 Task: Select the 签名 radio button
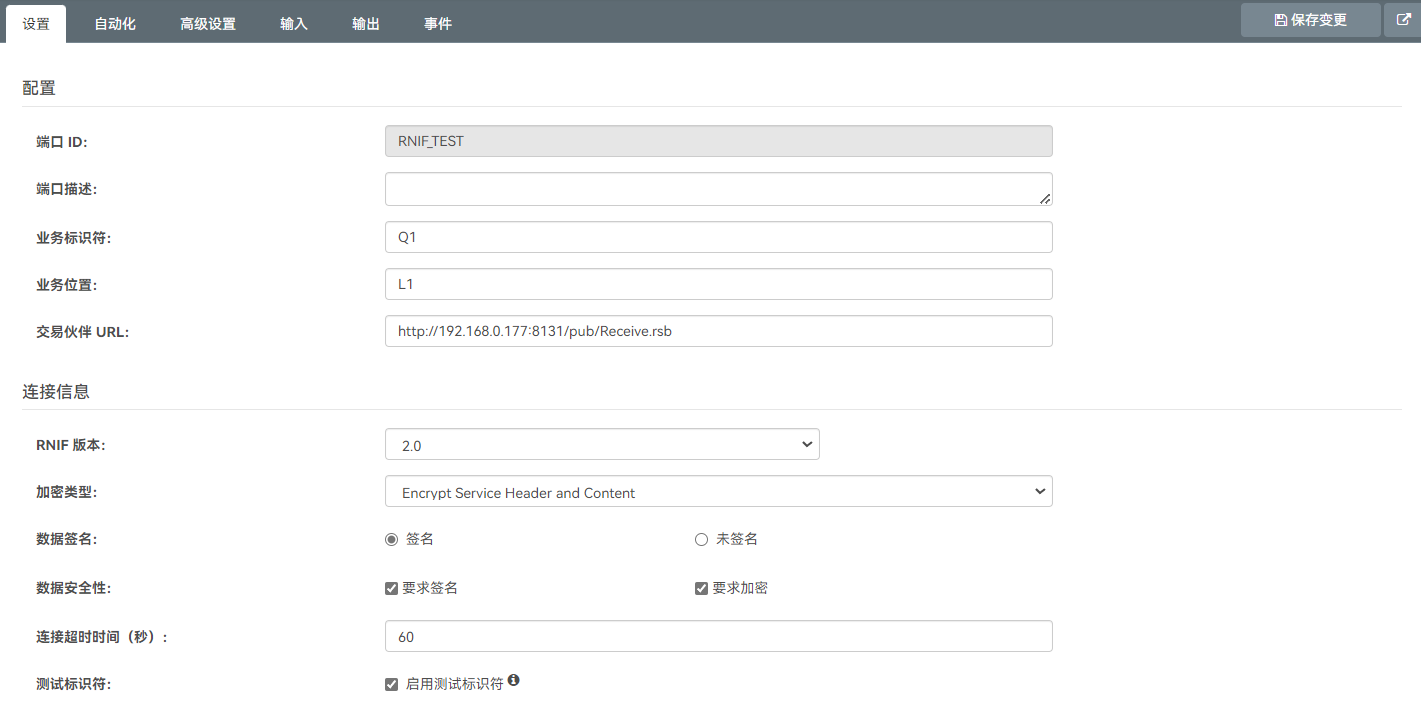point(392,539)
